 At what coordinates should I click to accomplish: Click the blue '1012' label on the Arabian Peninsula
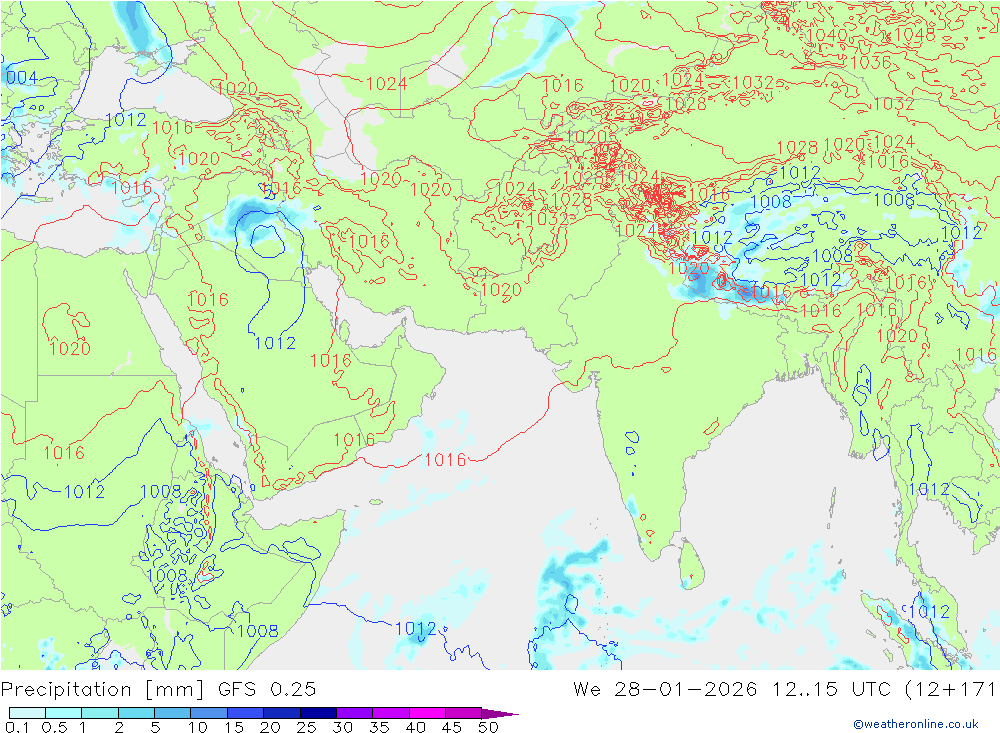coord(275,343)
